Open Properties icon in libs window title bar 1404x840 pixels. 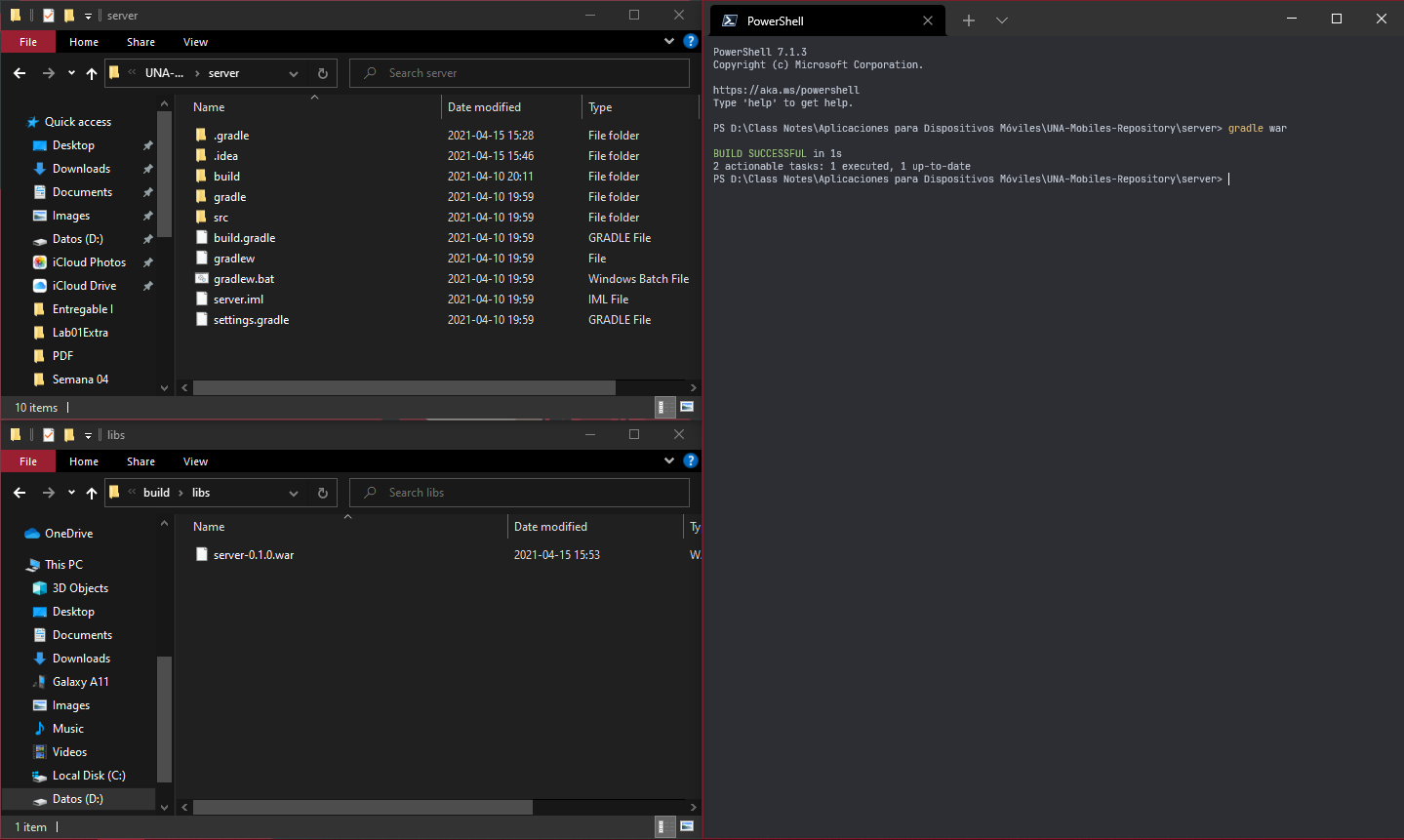(x=48, y=434)
